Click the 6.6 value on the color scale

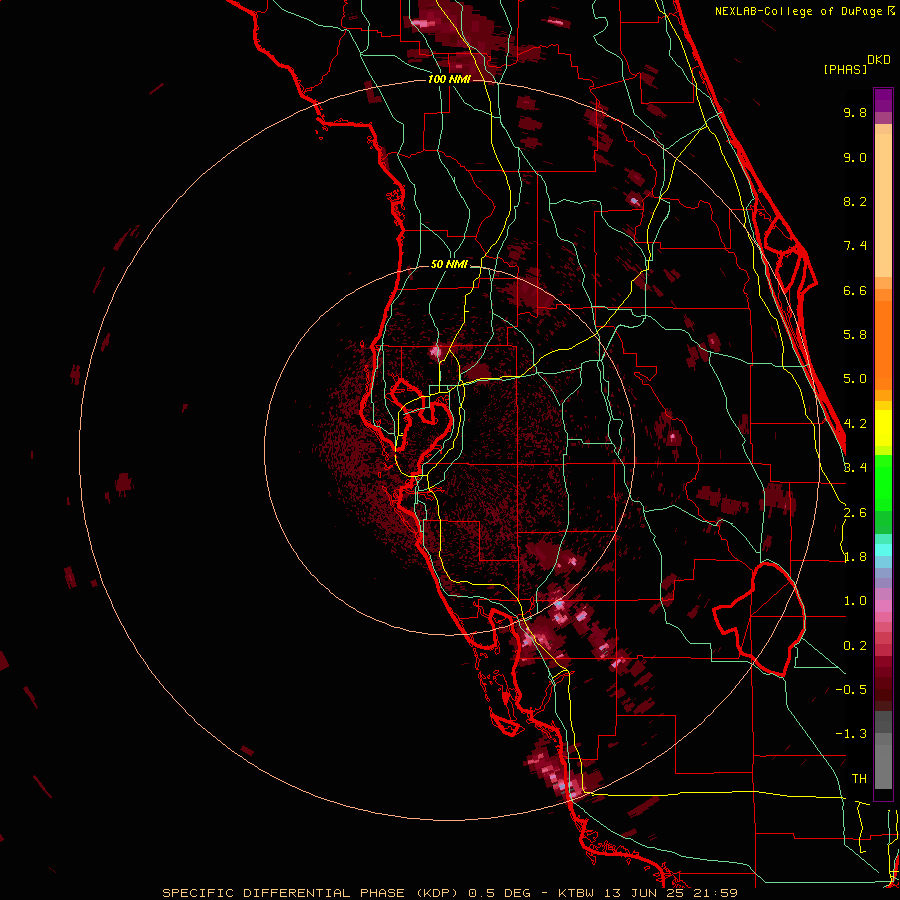click(855, 290)
